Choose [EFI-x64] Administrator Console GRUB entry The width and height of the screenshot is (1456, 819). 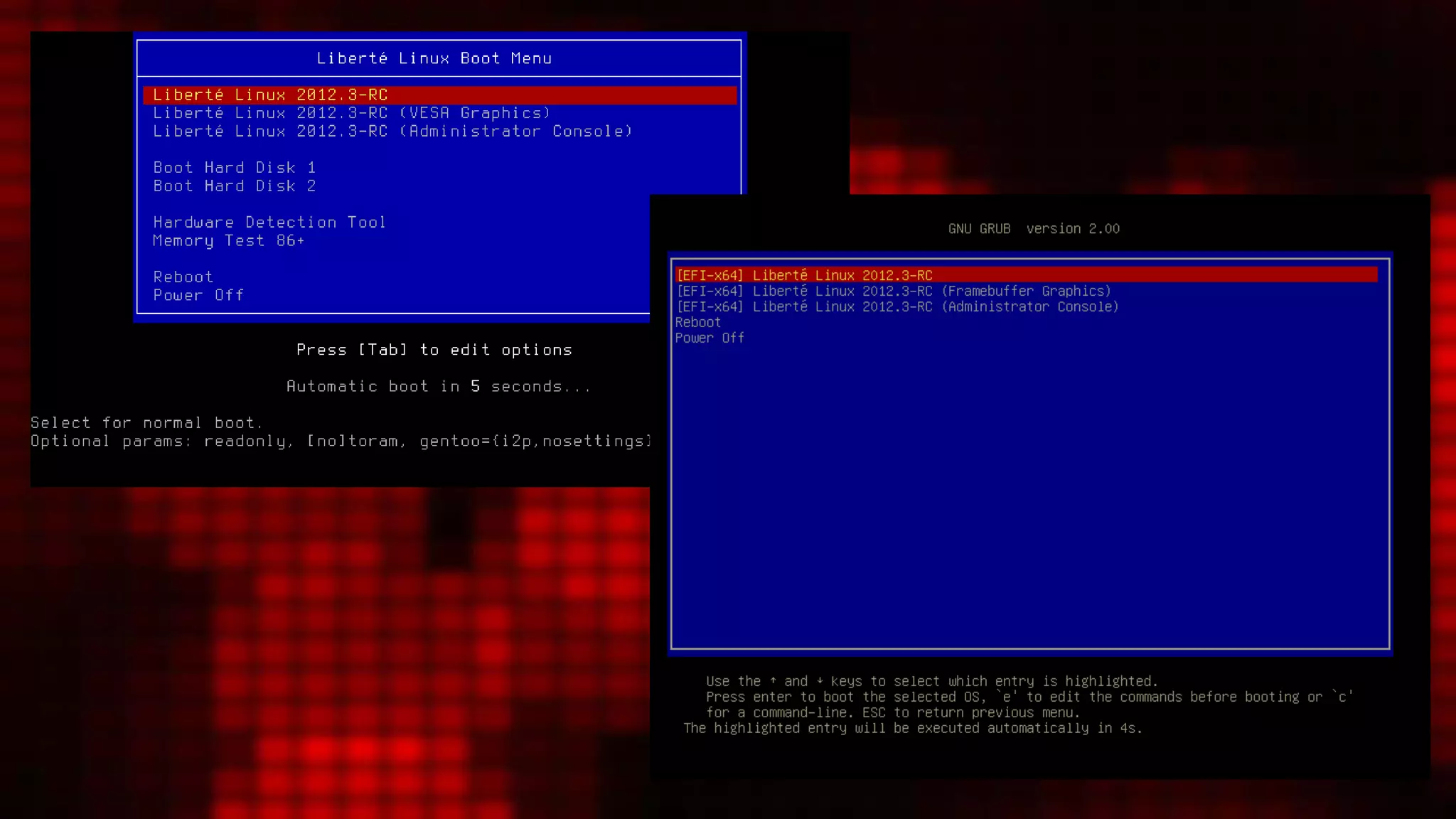pyautogui.click(x=897, y=306)
